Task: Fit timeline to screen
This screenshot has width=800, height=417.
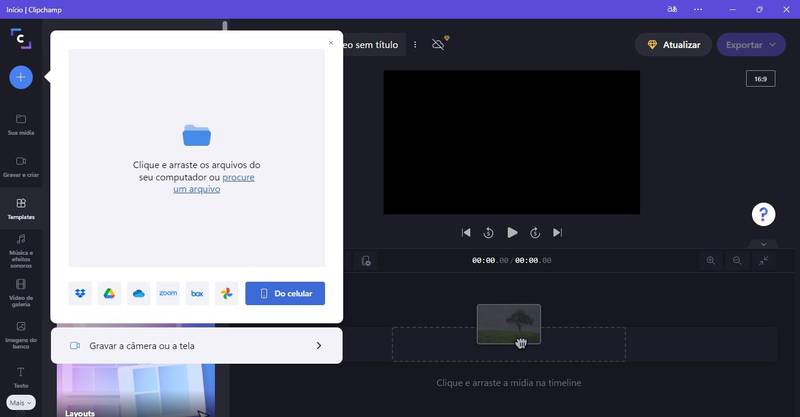Action: tap(763, 261)
